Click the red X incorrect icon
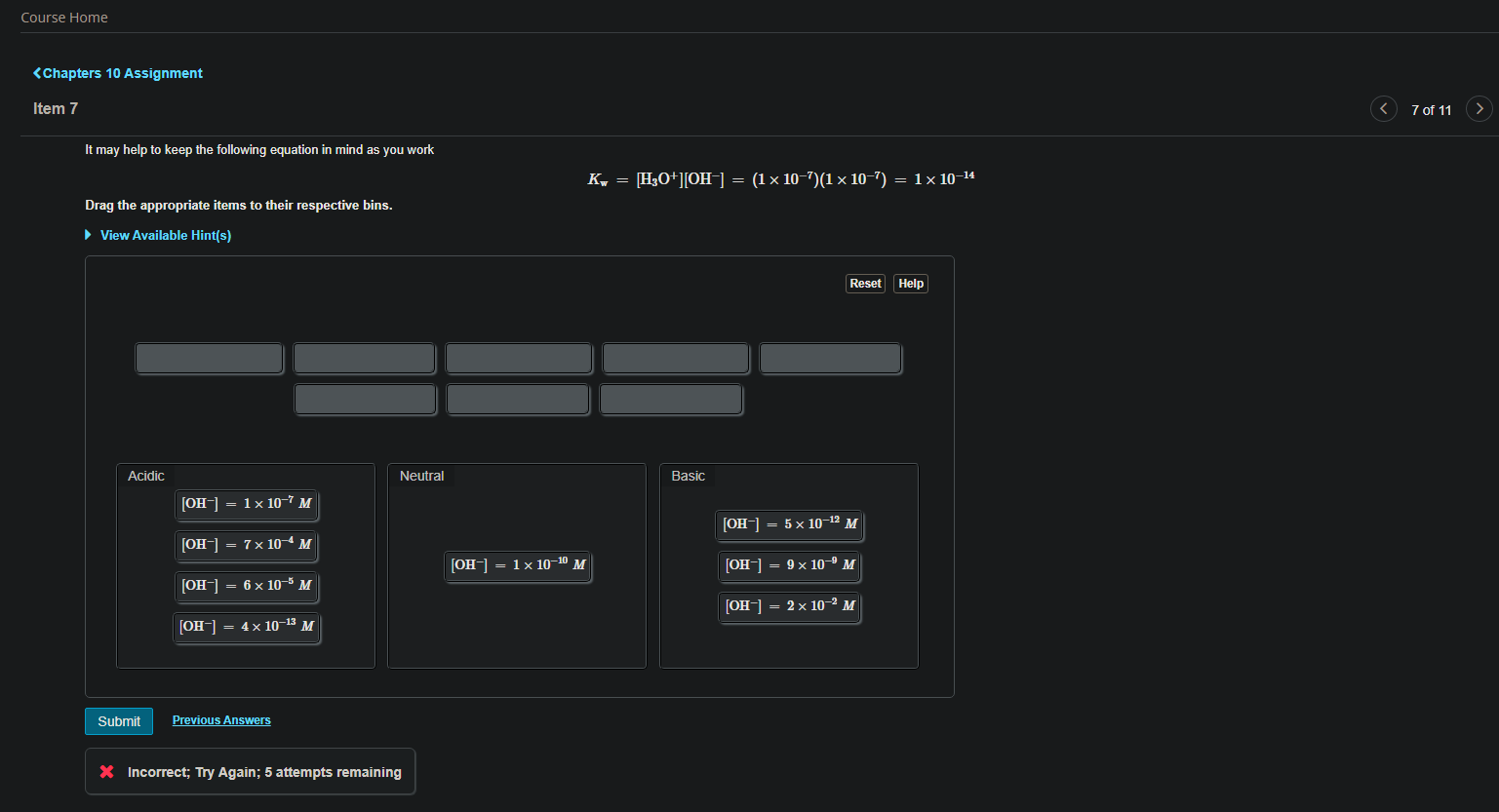 coord(107,772)
